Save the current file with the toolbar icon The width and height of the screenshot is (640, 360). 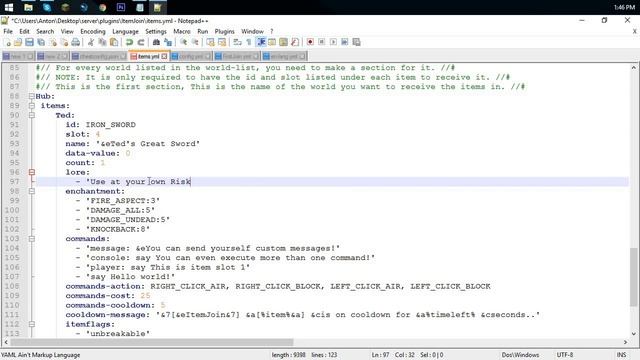click(x=29, y=42)
